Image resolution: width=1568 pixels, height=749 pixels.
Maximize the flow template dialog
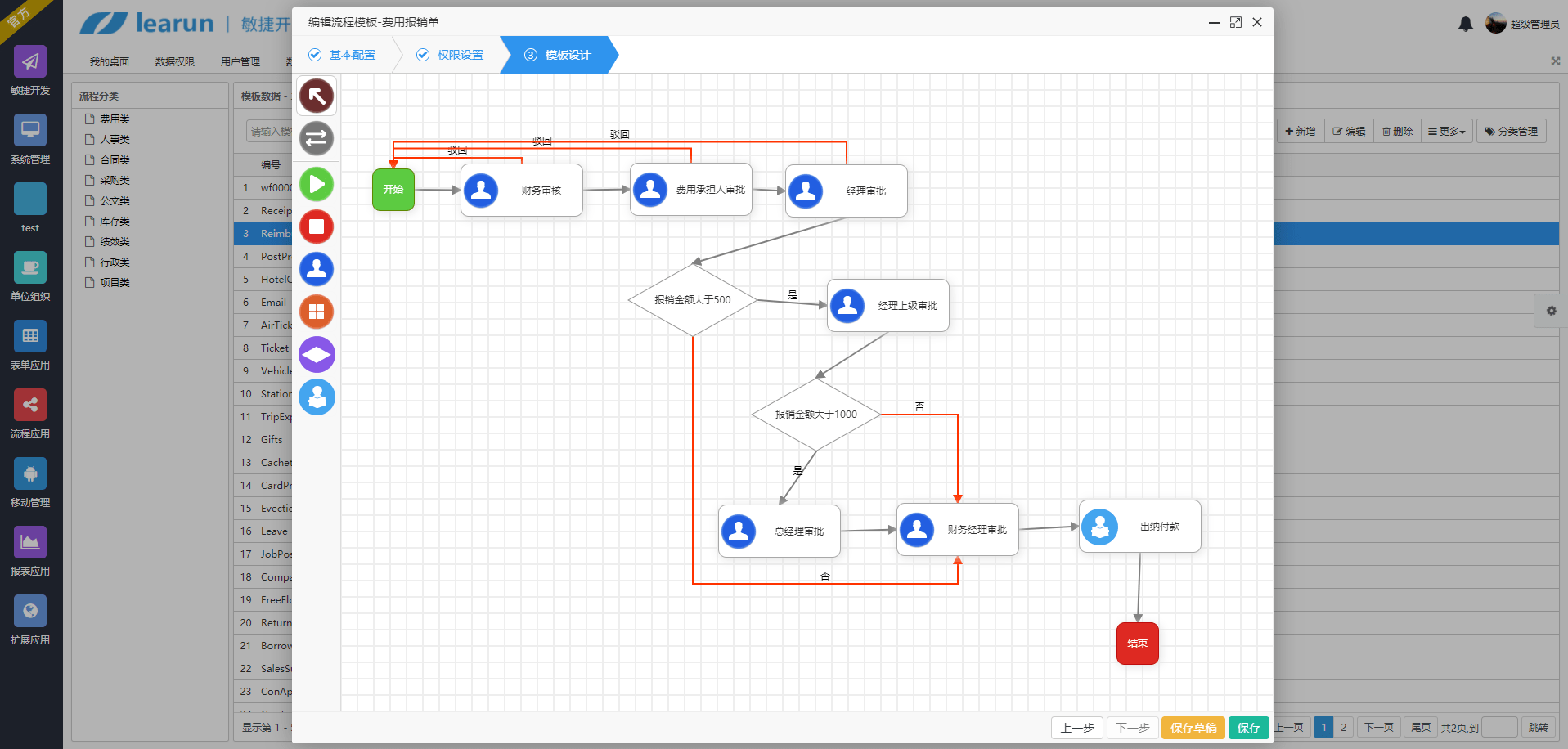1236,22
